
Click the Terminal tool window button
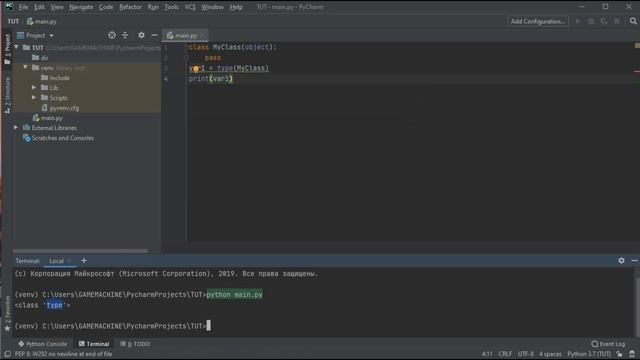click(94, 344)
